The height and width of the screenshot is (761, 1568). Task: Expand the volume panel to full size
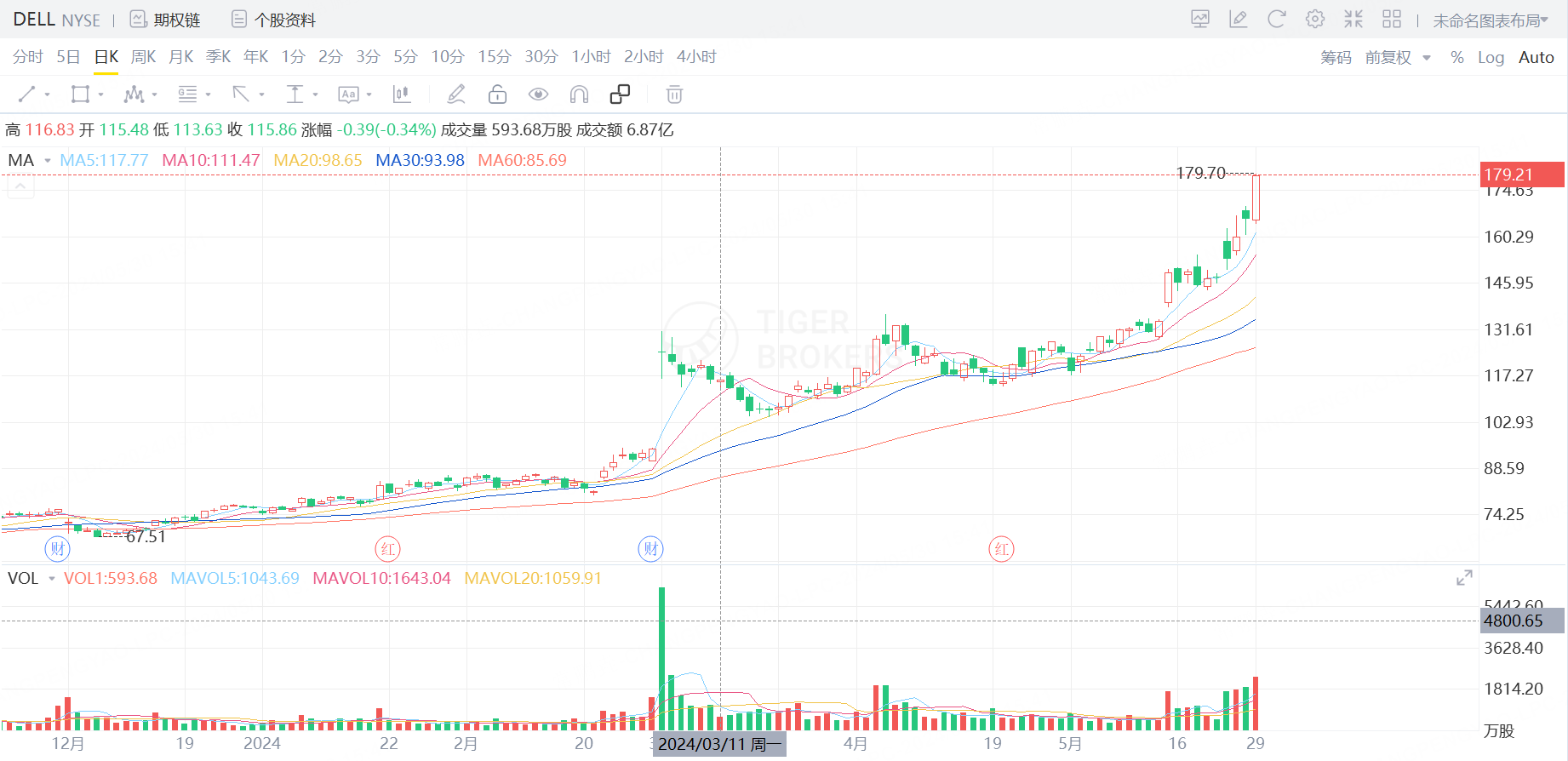pyautogui.click(x=1464, y=578)
